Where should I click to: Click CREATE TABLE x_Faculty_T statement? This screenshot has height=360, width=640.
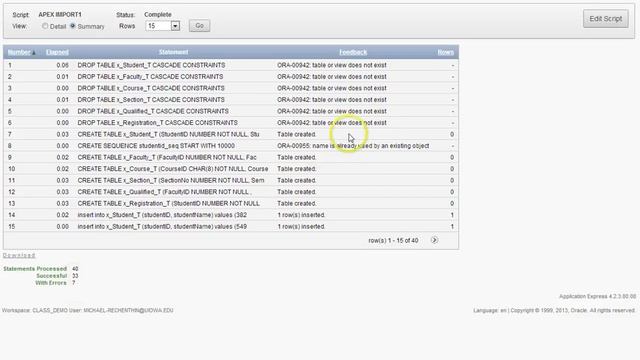[x=167, y=157]
